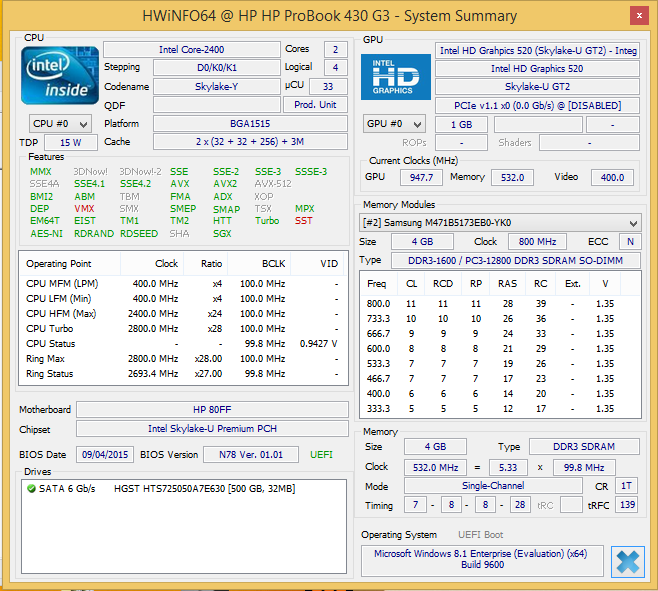
Task: Click the Stepping value D0/K0/K1
Action: [x=217, y=68]
